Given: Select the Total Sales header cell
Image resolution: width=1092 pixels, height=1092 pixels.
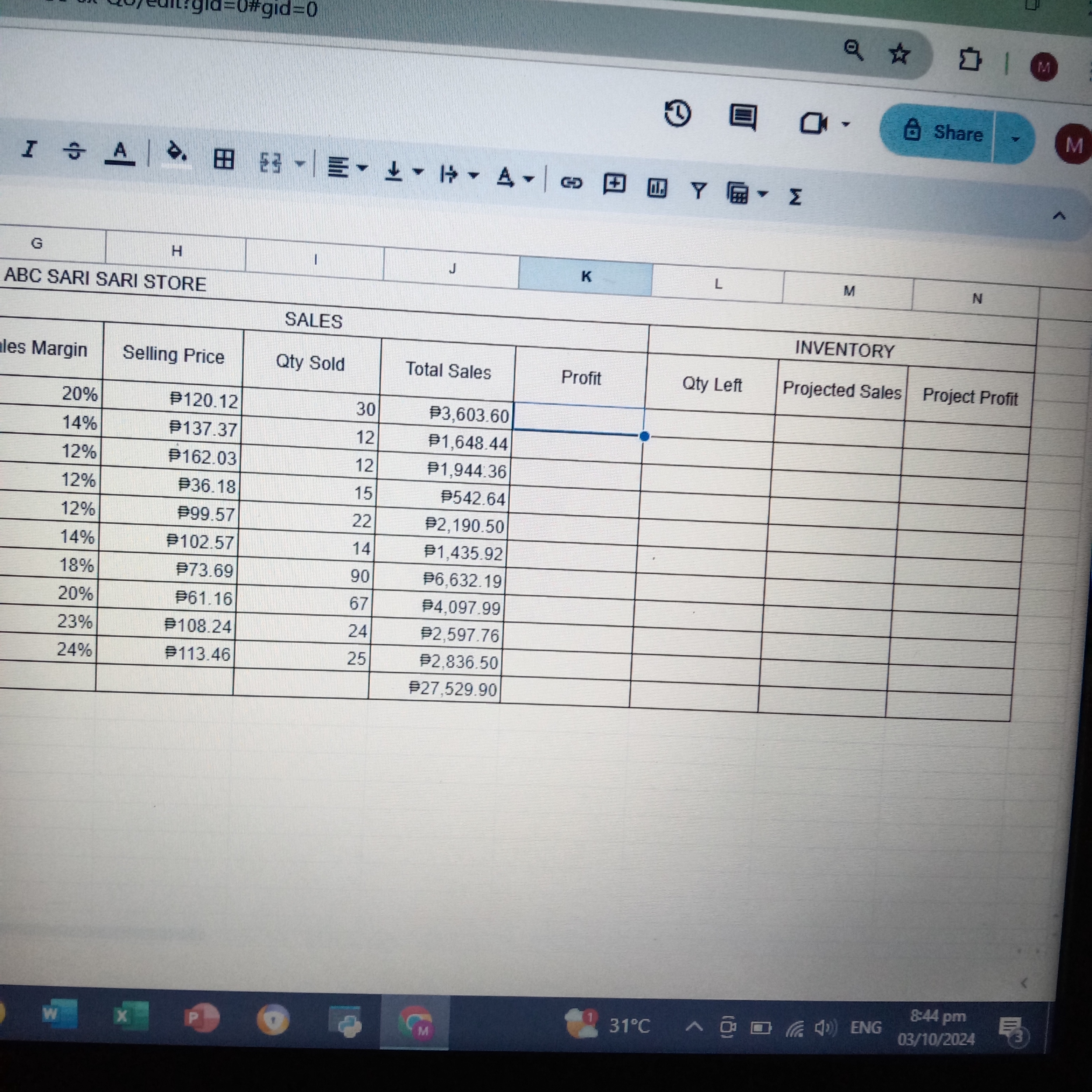Looking at the screenshot, I should [448, 370].
